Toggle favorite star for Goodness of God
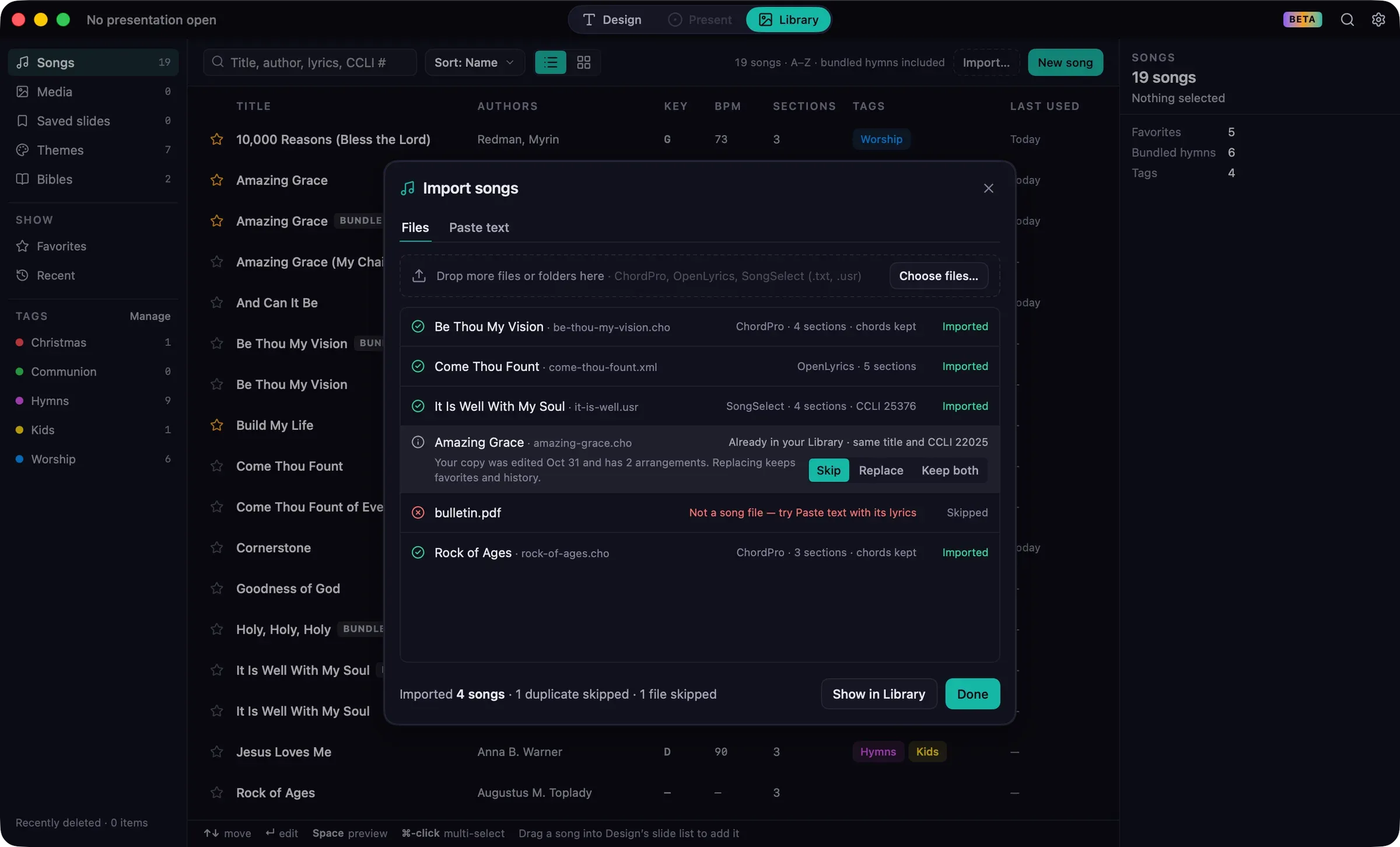The image size is (1400, 847). pyautogui.click(x=216, y=589)
